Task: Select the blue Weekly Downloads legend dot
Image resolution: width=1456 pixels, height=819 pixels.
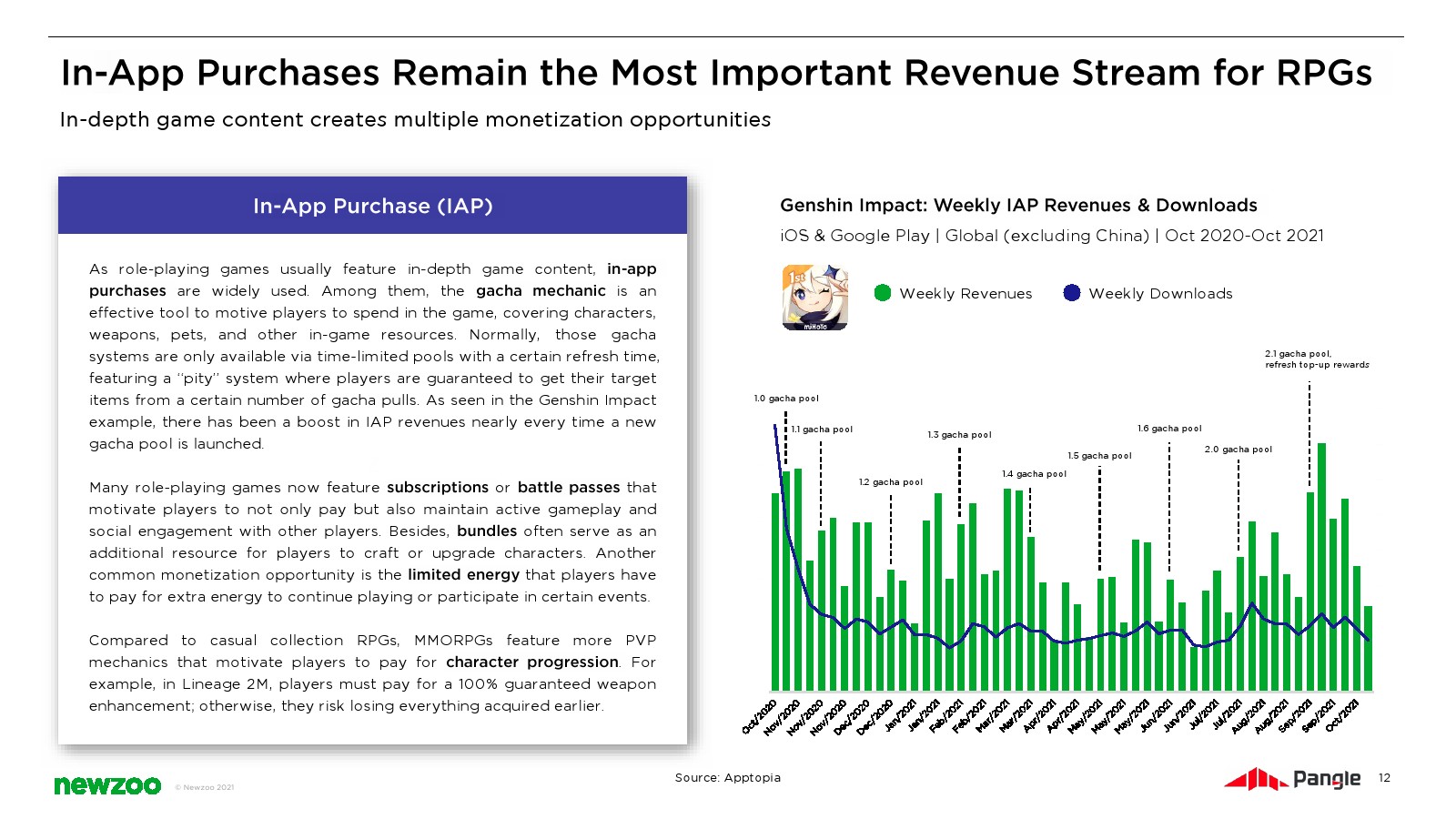Action: pyautogui.click(x=1071, y=293)
